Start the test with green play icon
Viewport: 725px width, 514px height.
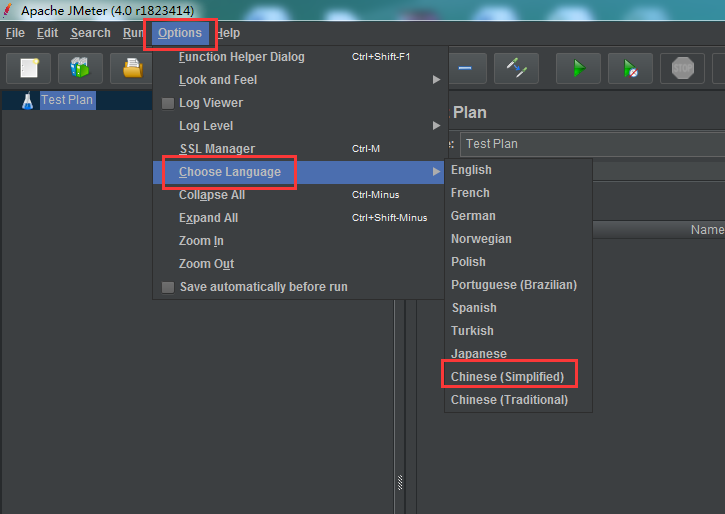pyautogui.click(x=578, y=68)
